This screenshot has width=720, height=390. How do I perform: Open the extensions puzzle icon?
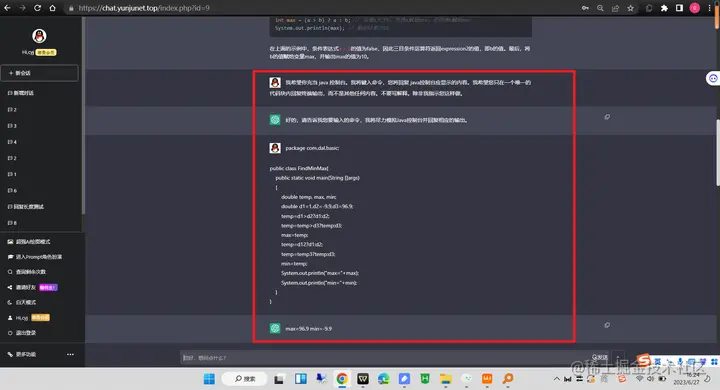[664, 8]
